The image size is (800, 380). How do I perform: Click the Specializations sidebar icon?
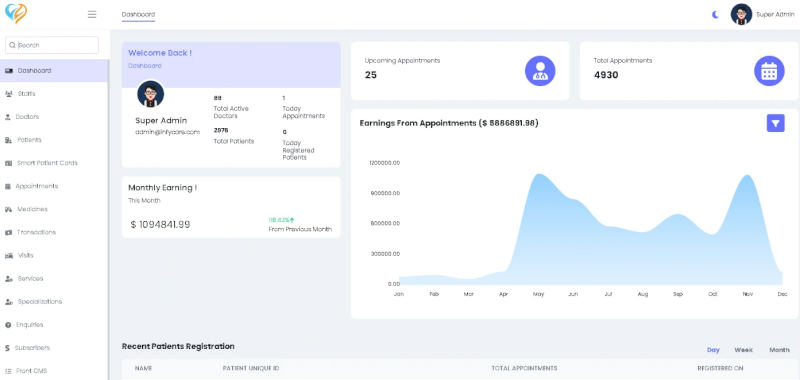pyautogui.click(x=9, y=301)
